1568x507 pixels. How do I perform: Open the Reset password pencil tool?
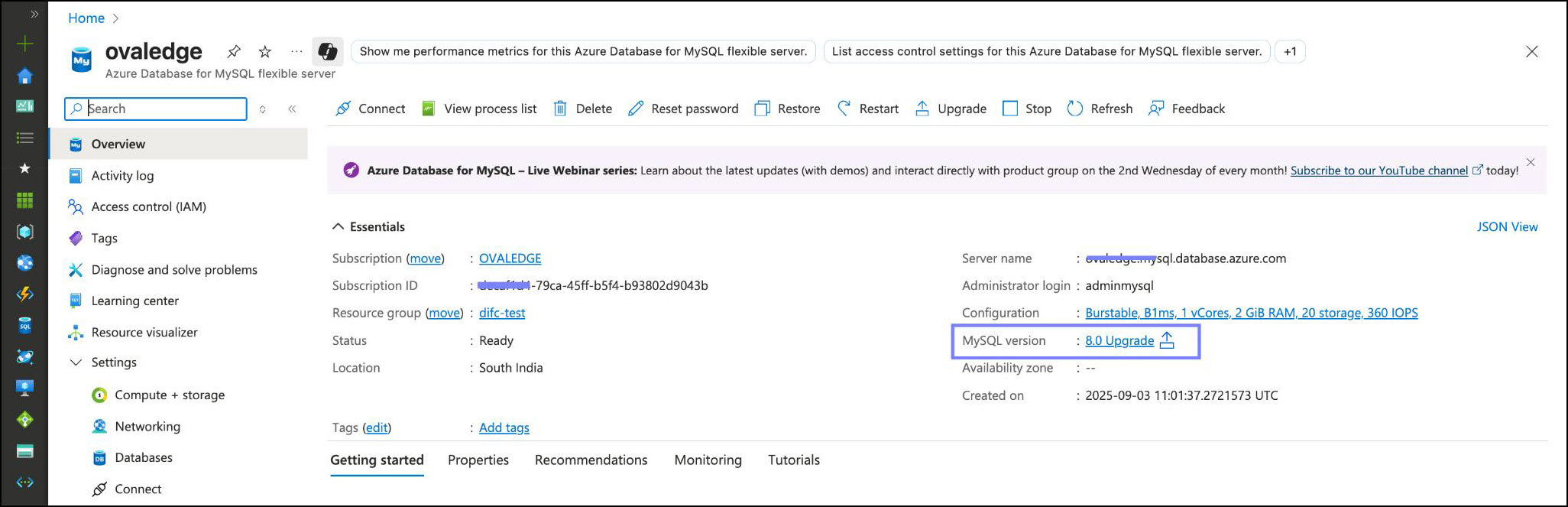coord(636,109)
